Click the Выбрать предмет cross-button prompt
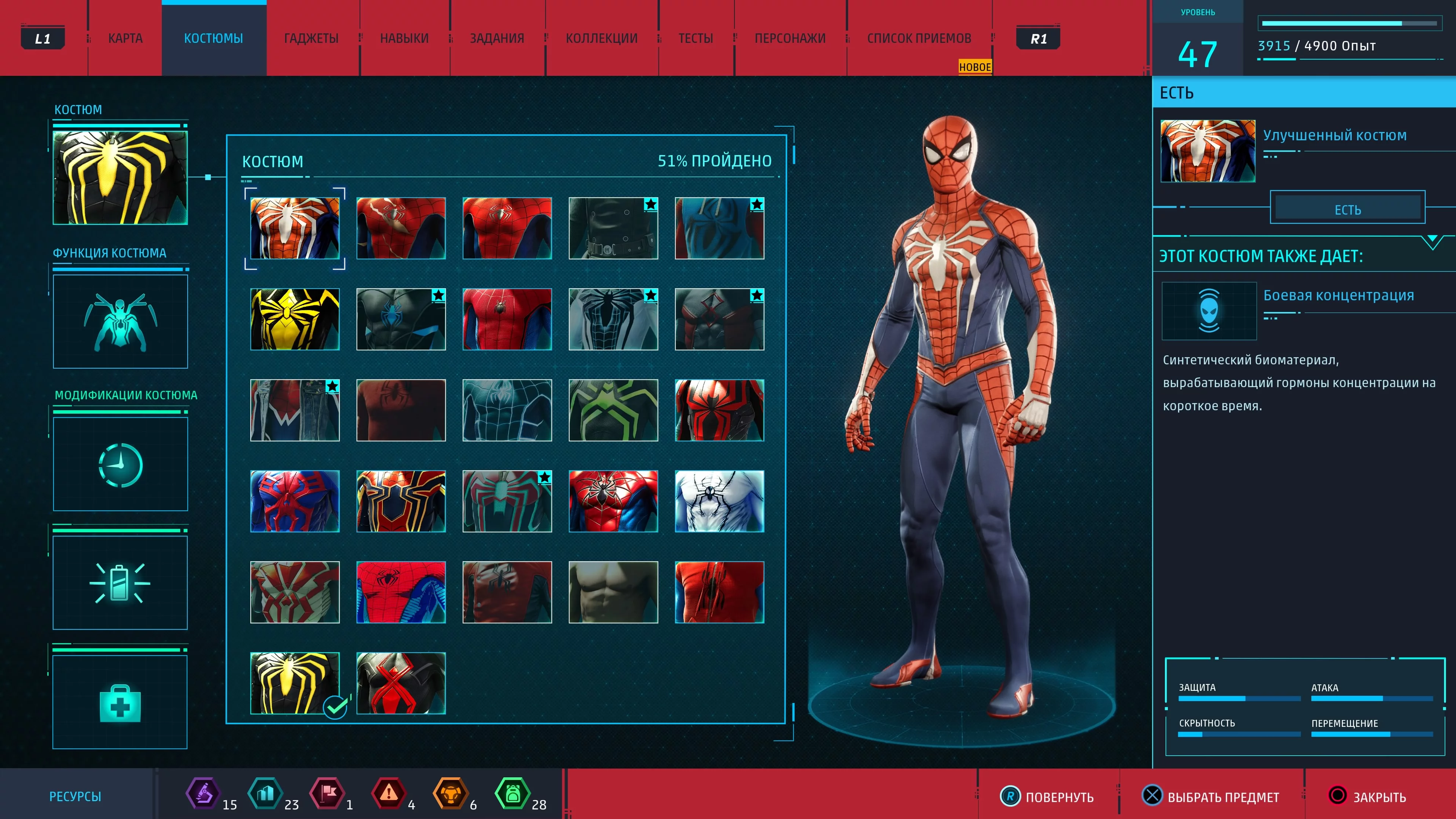 (1210, 796)
